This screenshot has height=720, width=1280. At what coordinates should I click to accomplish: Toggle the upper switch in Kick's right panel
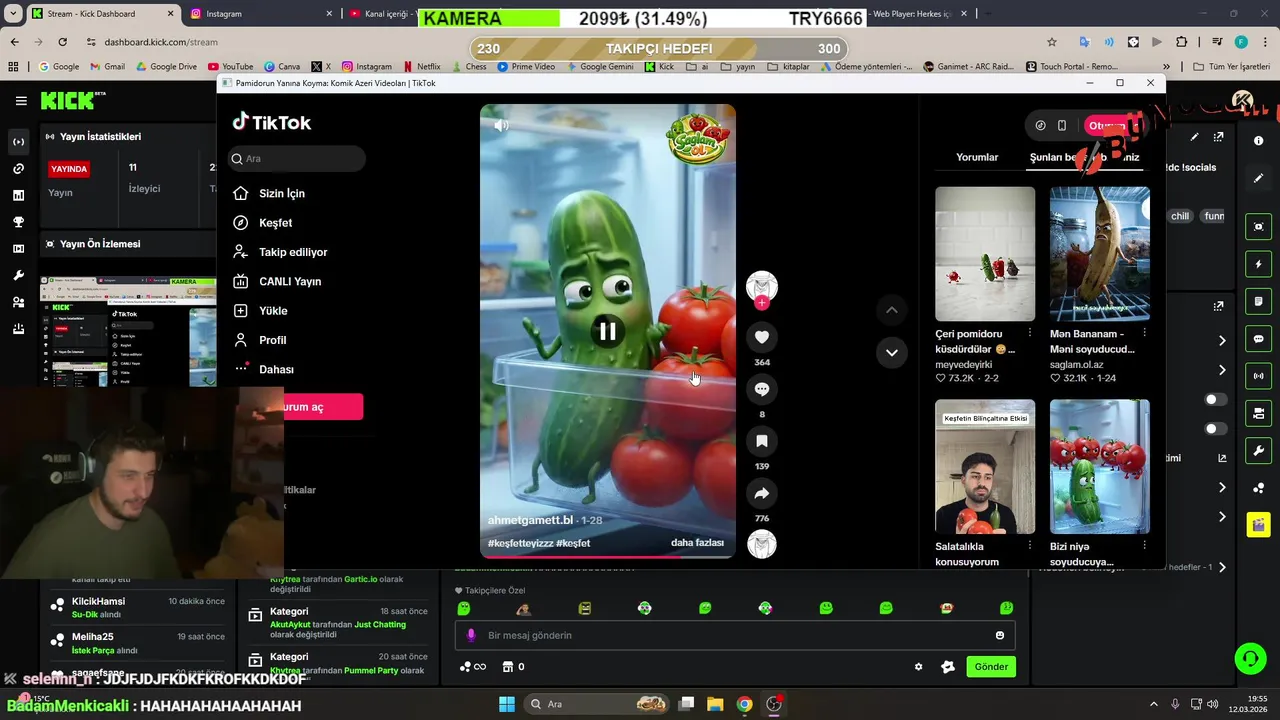pyautogui.click(x=1216, y=400)
